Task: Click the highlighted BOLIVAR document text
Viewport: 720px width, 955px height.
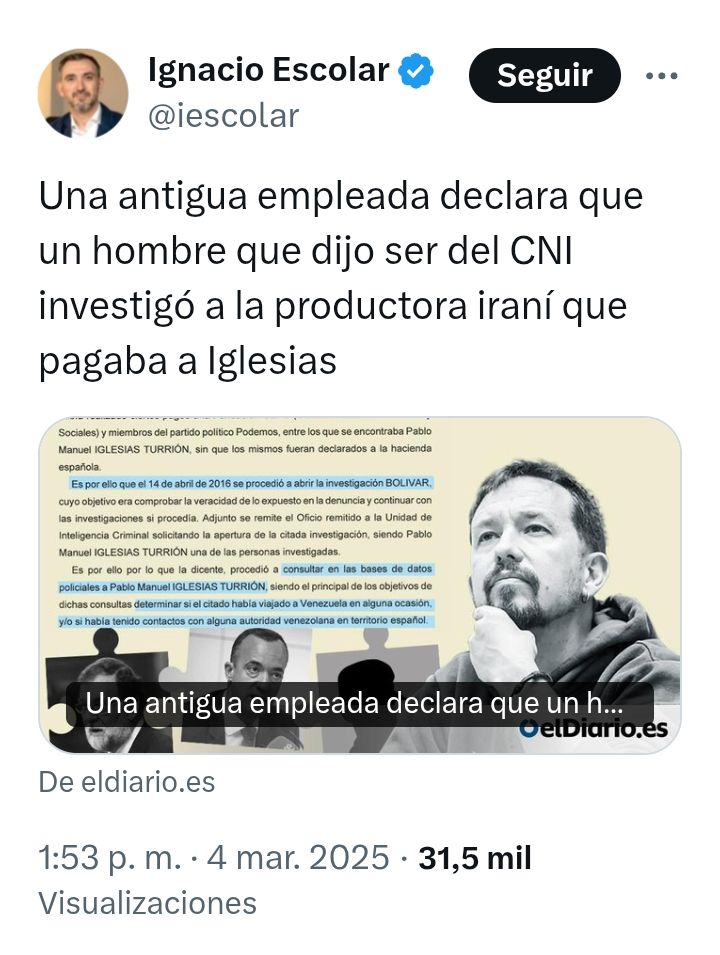Action: [252, 483]
